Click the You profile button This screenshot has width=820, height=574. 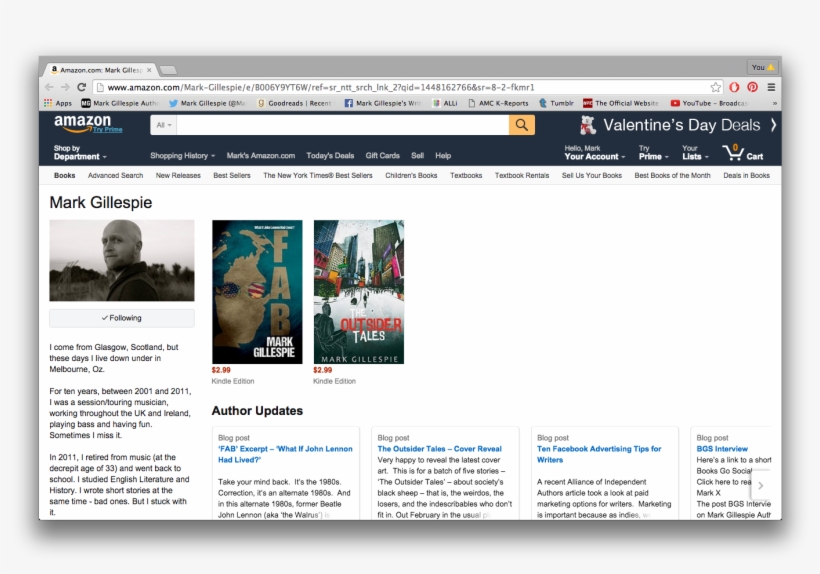click(x=762, y=67)
